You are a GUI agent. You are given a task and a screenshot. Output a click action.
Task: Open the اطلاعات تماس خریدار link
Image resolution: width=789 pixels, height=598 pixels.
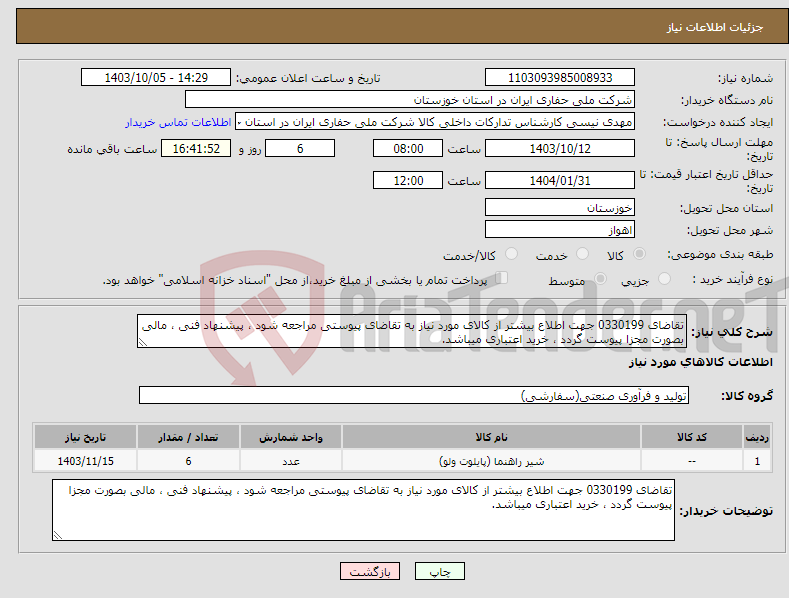[x=178, y=122]
